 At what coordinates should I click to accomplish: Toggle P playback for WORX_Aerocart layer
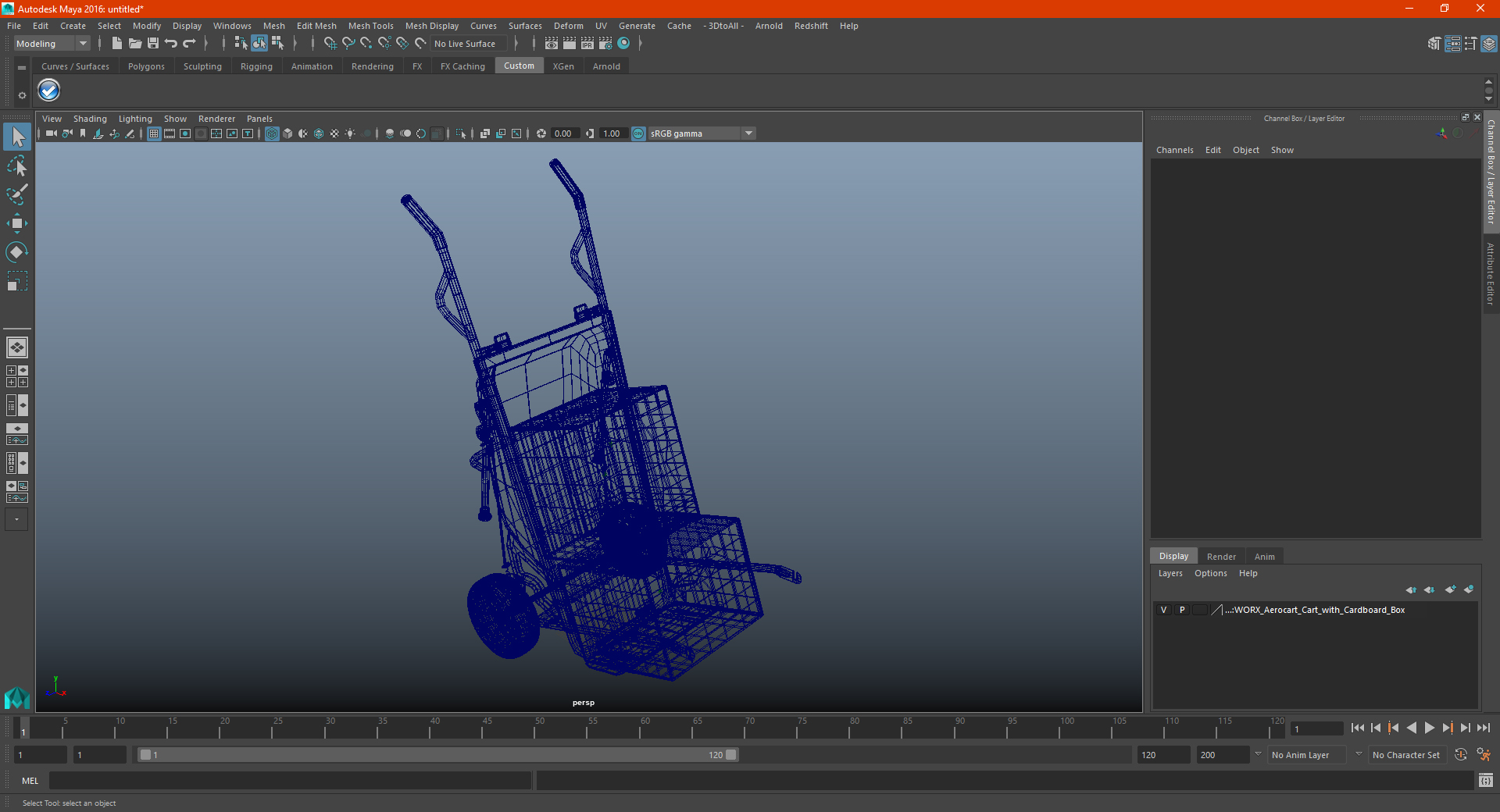point(1182,610)
